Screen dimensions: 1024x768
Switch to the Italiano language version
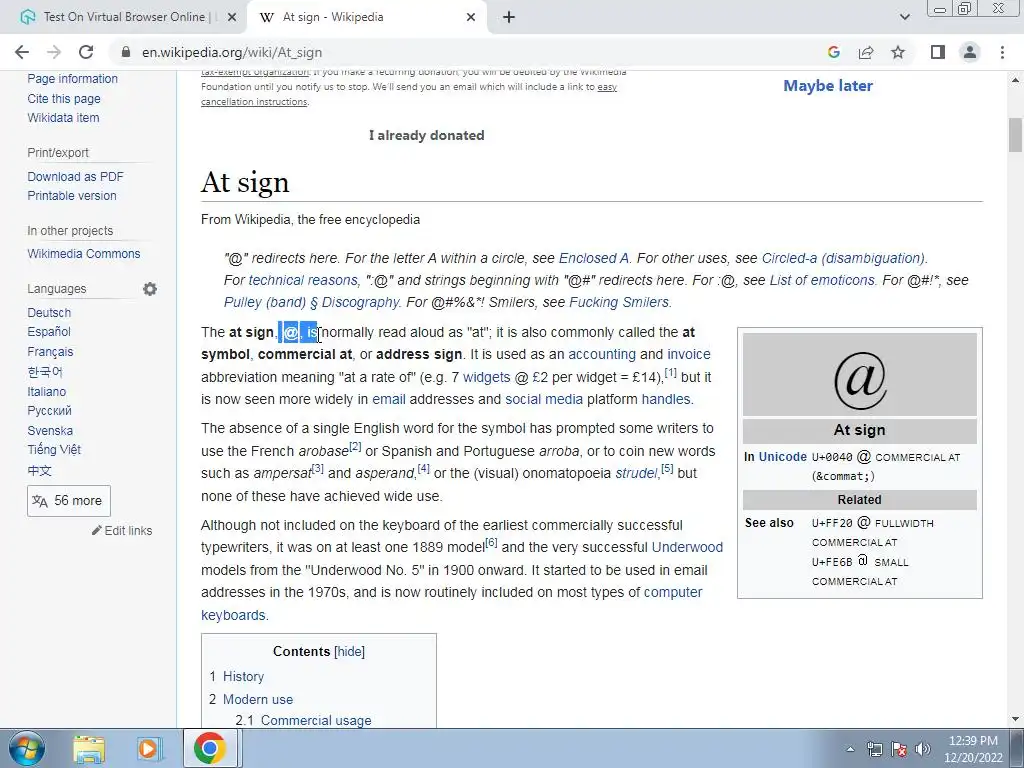pos(46,392)
